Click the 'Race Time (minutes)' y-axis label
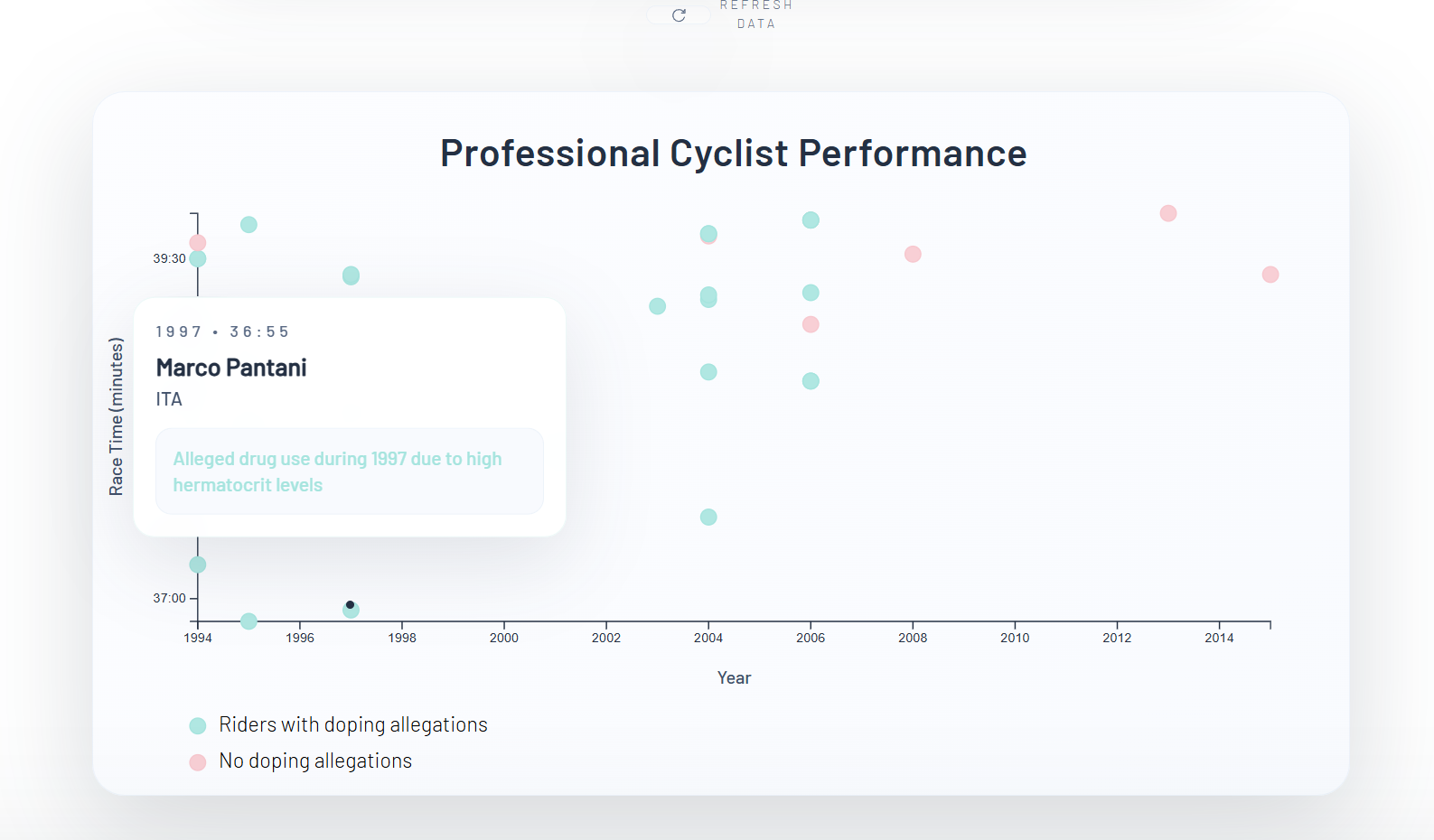Viewport: 1434px width, 840px height. pos(116,416)
